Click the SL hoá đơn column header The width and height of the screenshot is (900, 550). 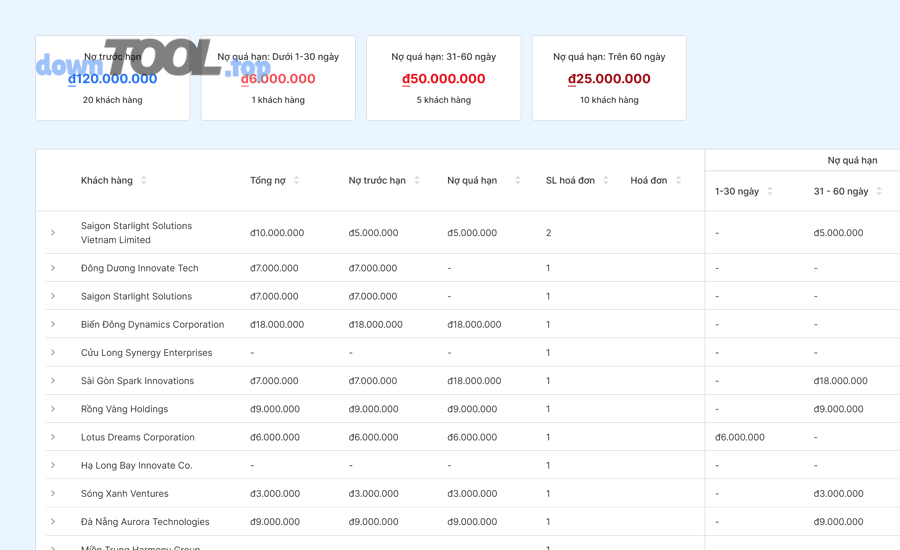[x=570, y=180]
